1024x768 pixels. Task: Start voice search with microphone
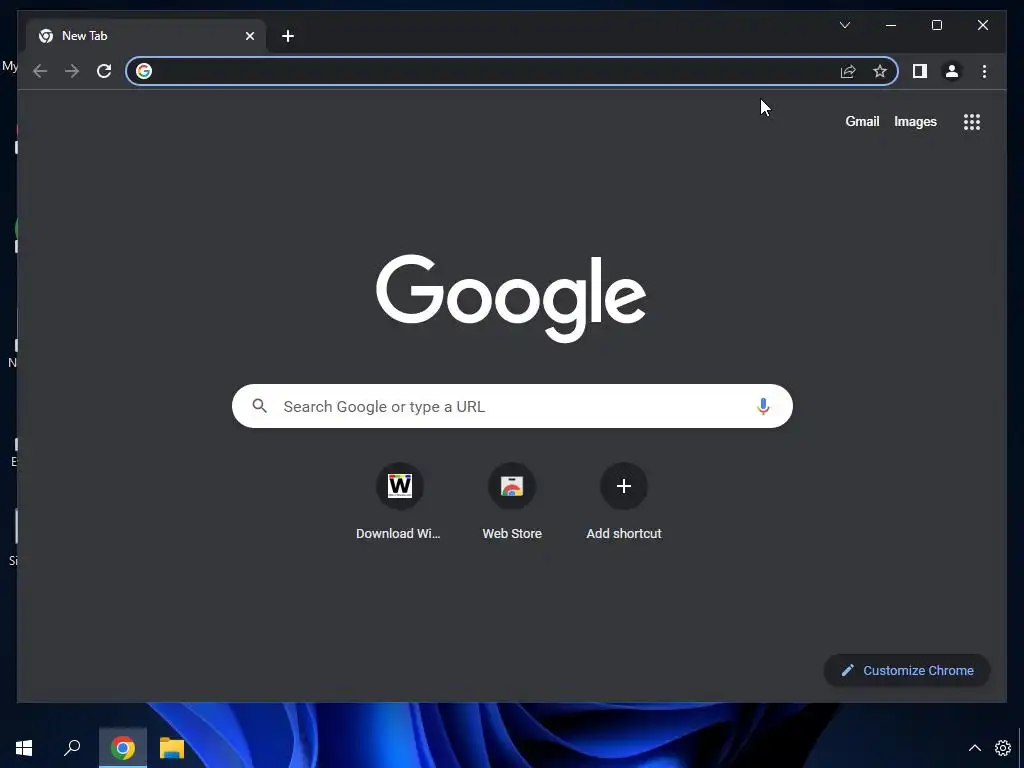pyautogui.click(x=763, y=406)
